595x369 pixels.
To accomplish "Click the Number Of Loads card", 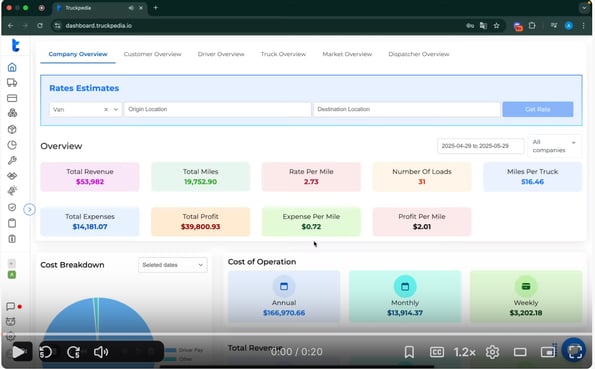I will (422, 177).
